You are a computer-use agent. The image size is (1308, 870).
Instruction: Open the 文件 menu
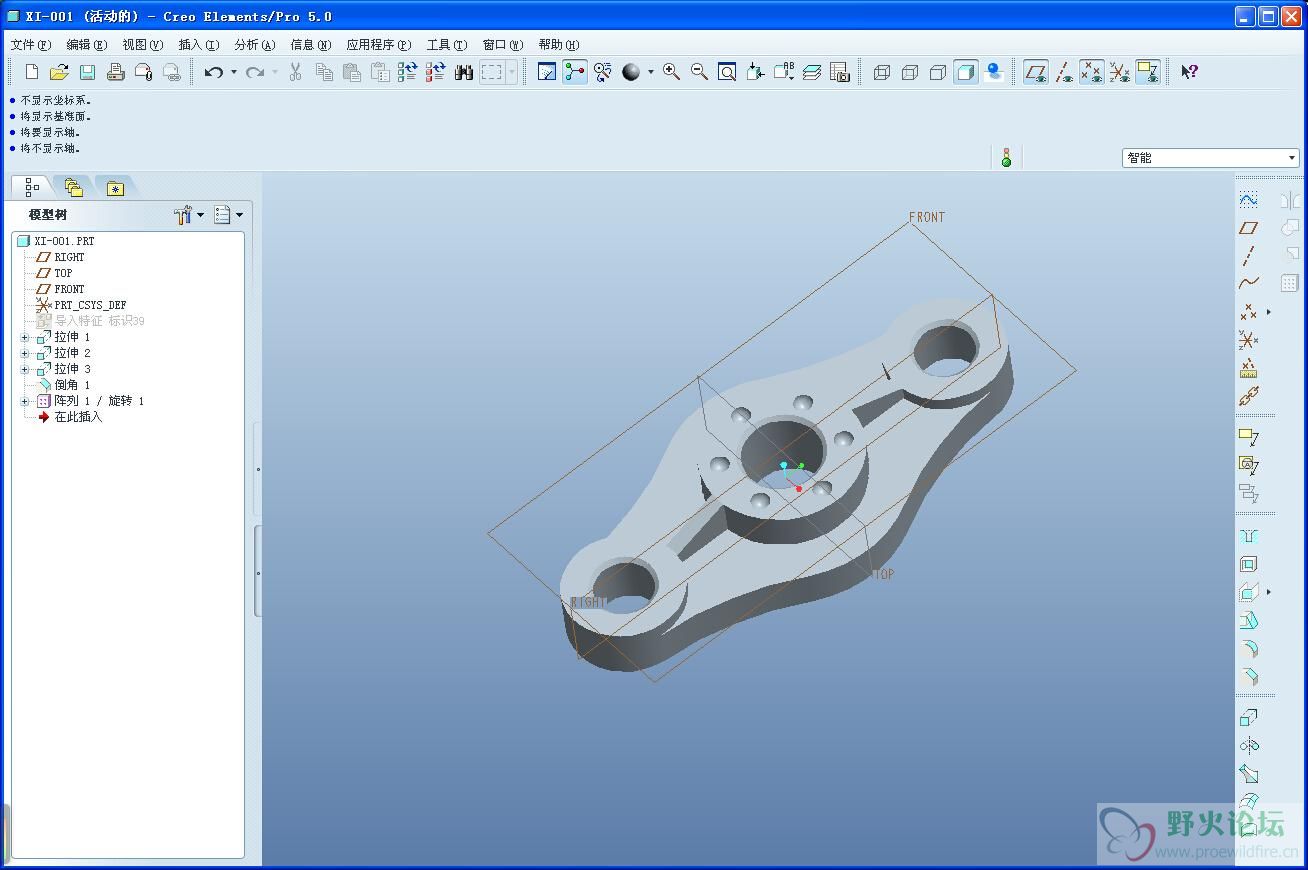[x=31, y=45]
